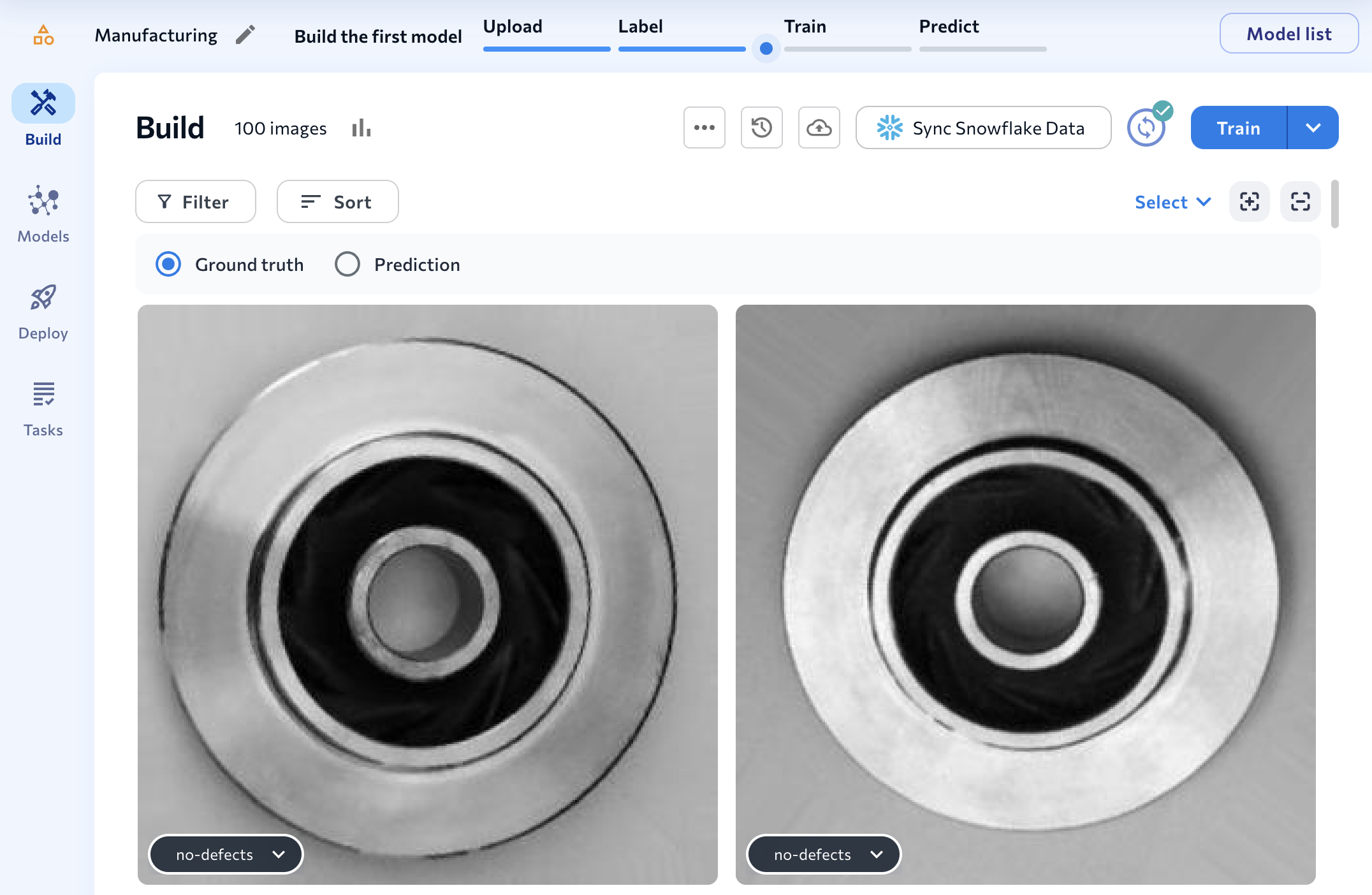Click the pencil icon next to Manufacturing

245,35
